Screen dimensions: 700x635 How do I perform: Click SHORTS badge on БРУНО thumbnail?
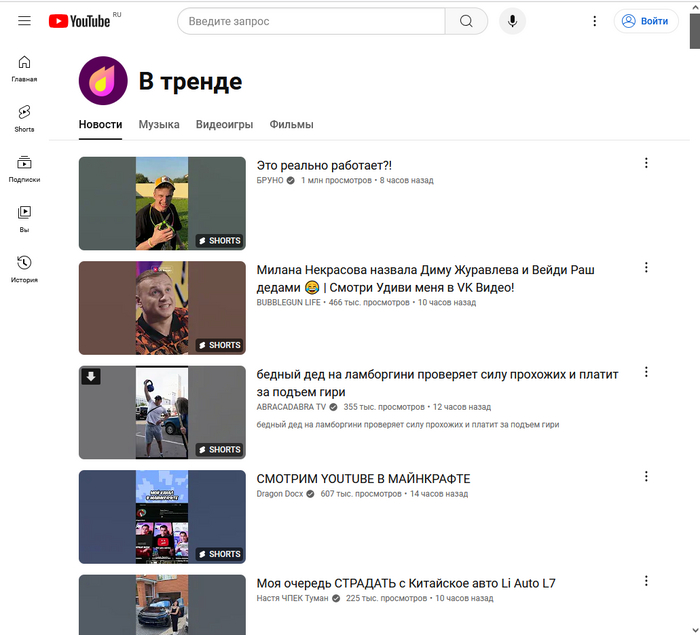click(x=219, y=241)
